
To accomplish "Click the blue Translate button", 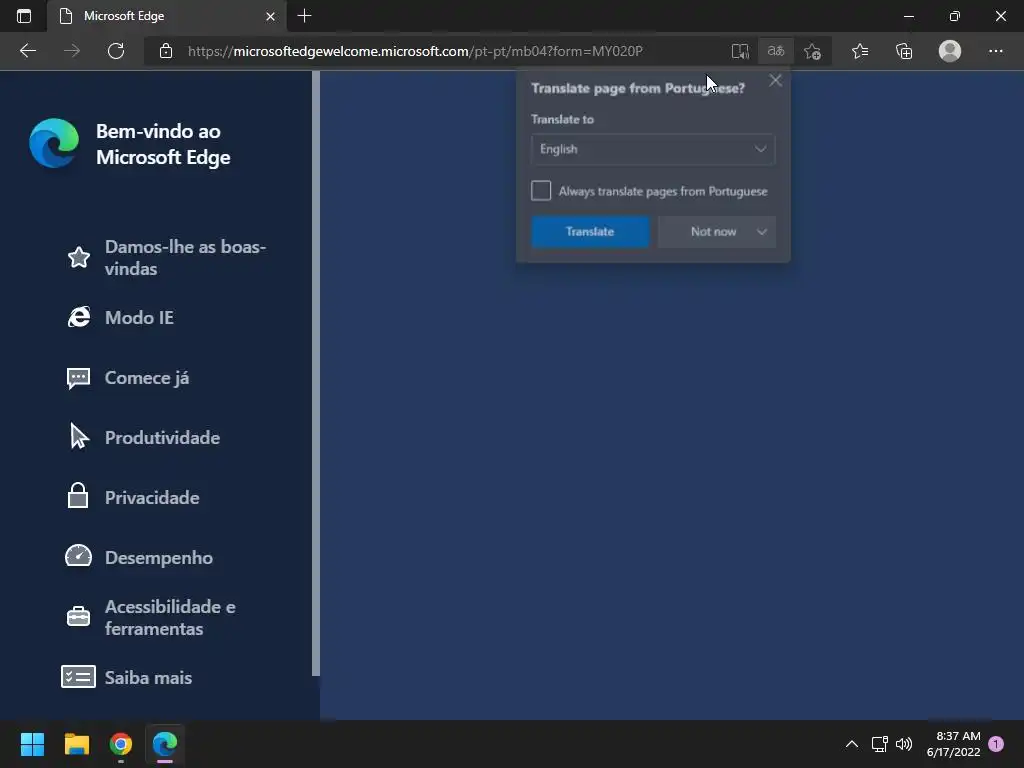I will click(590, 232).
